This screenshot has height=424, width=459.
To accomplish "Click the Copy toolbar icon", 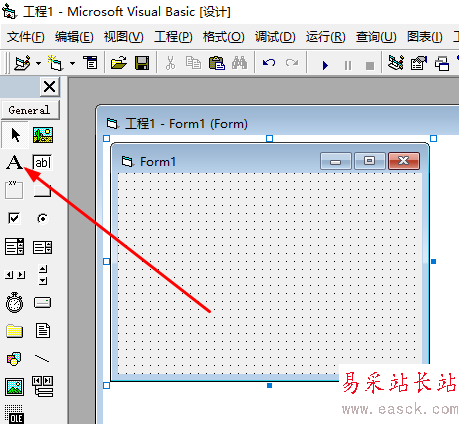I will pyautogui.click(x=193, y=63).
